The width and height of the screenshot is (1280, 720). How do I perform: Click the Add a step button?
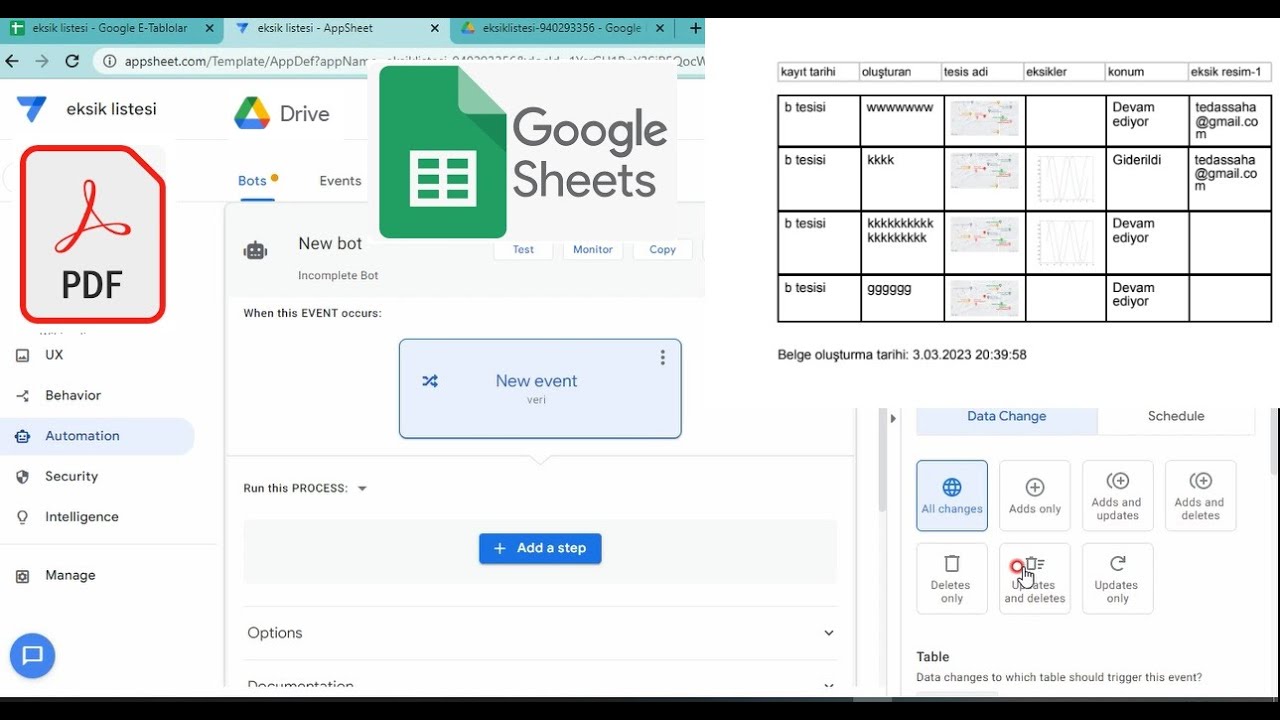(540, 548)
